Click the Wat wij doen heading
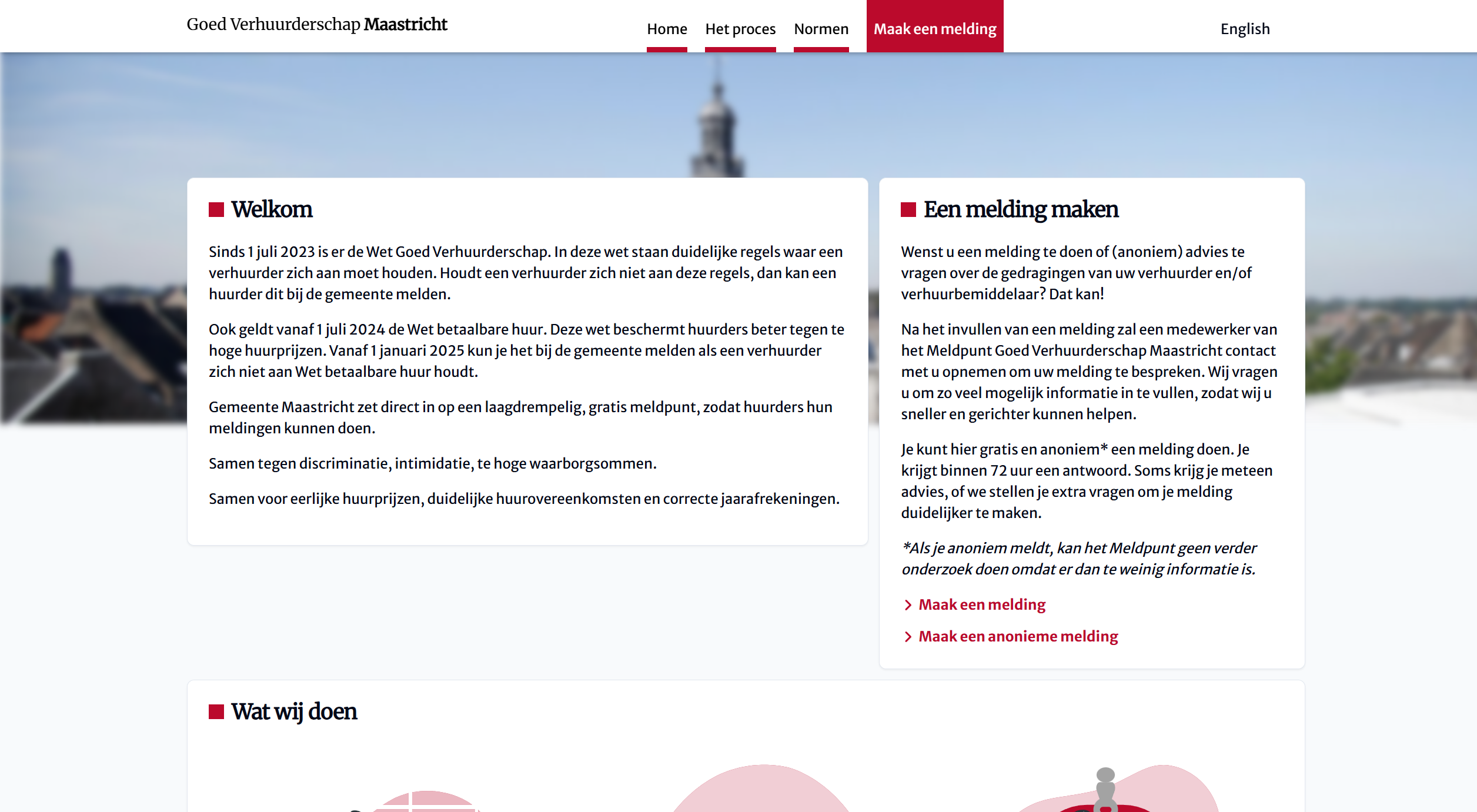The image size is (1477, 812). coord(294,711)
